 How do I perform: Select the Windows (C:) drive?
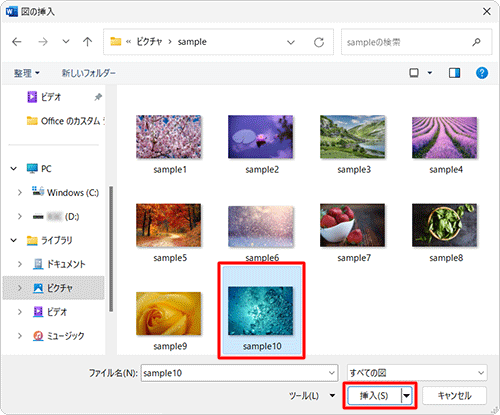tap(66, 192)
